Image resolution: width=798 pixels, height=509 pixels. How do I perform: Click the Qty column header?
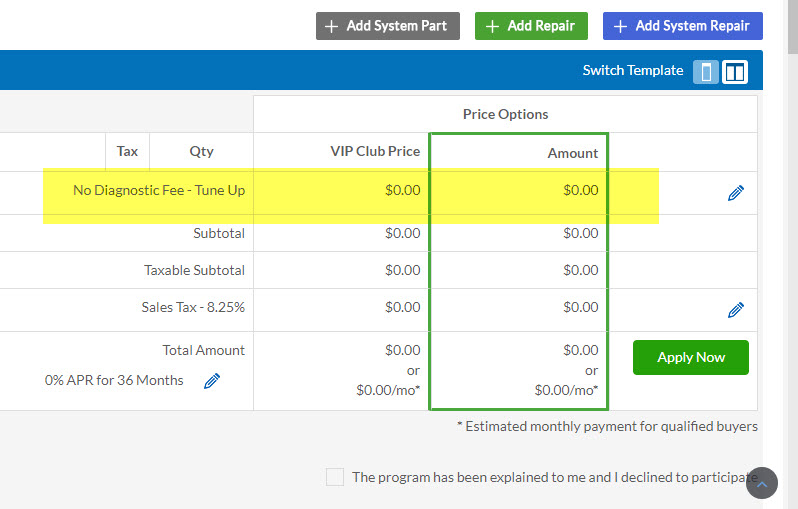[x=201, y=152]
